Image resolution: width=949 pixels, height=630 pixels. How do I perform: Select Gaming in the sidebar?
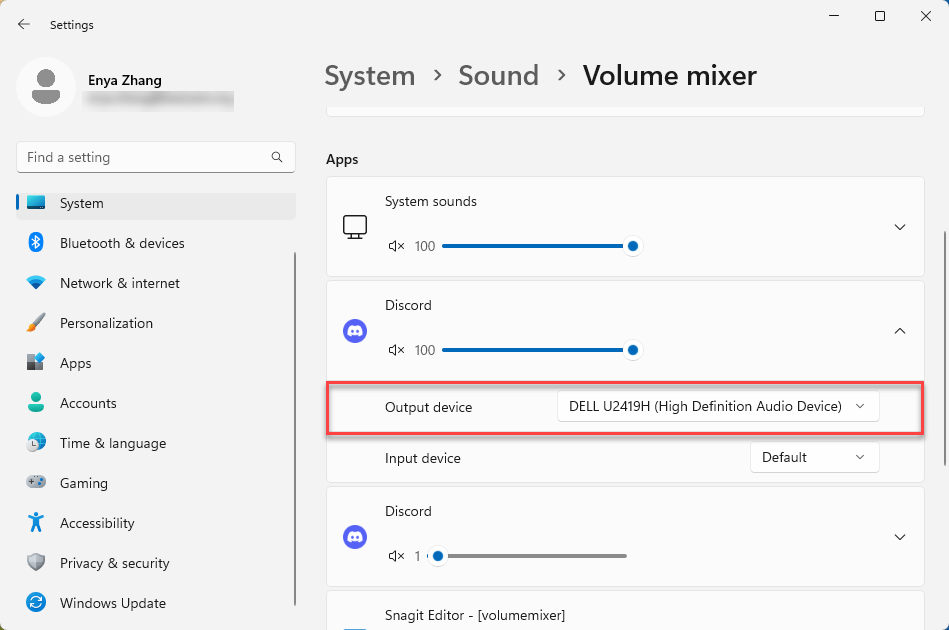[84, 483]
